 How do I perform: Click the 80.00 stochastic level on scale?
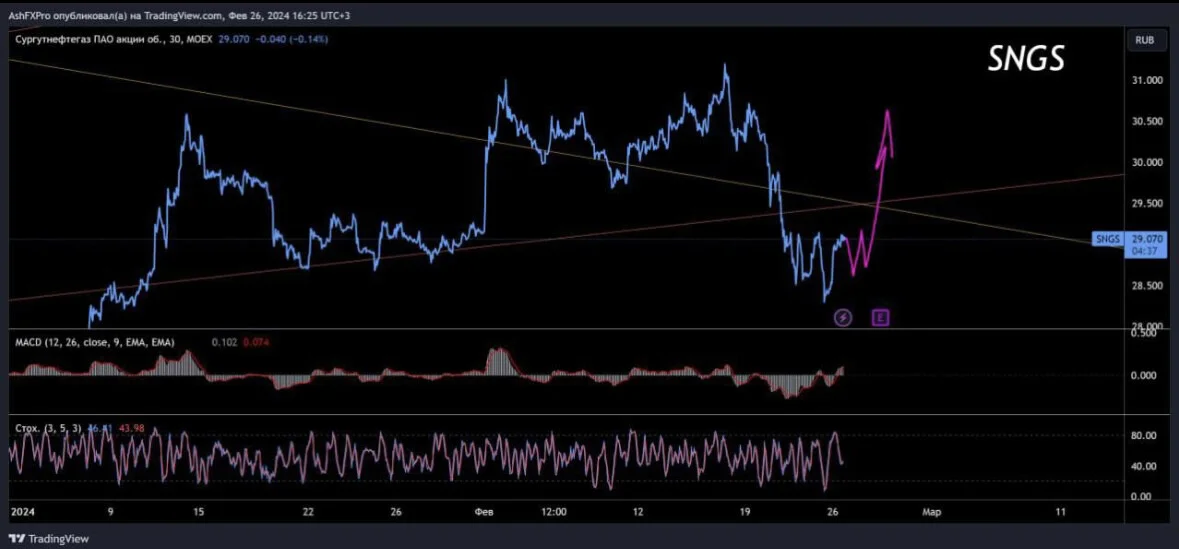(x=1145, y=435)
